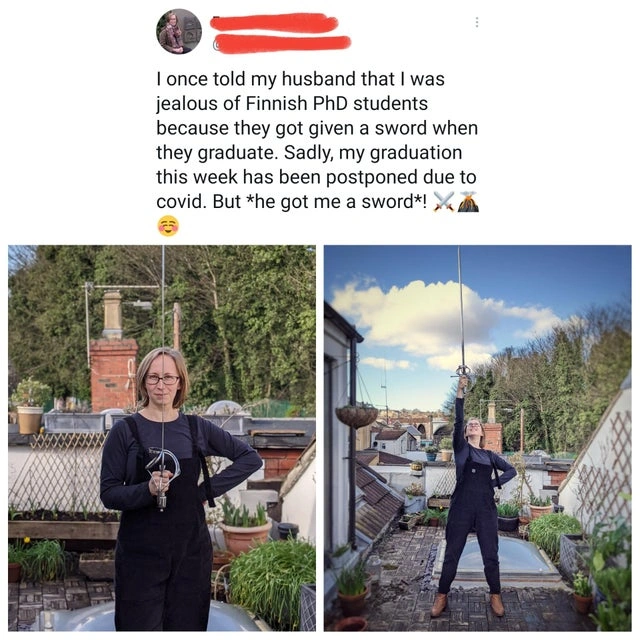Open the redacted username handle below name

[x=282, y=44]
